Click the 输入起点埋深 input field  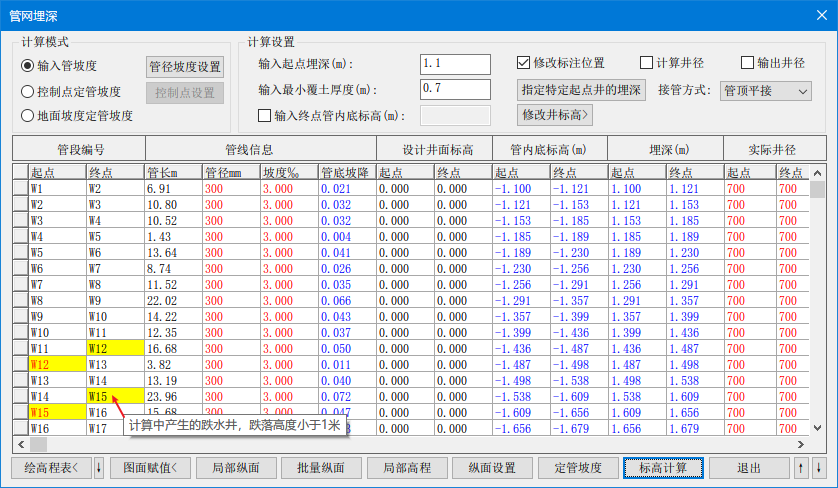[455, 64]
